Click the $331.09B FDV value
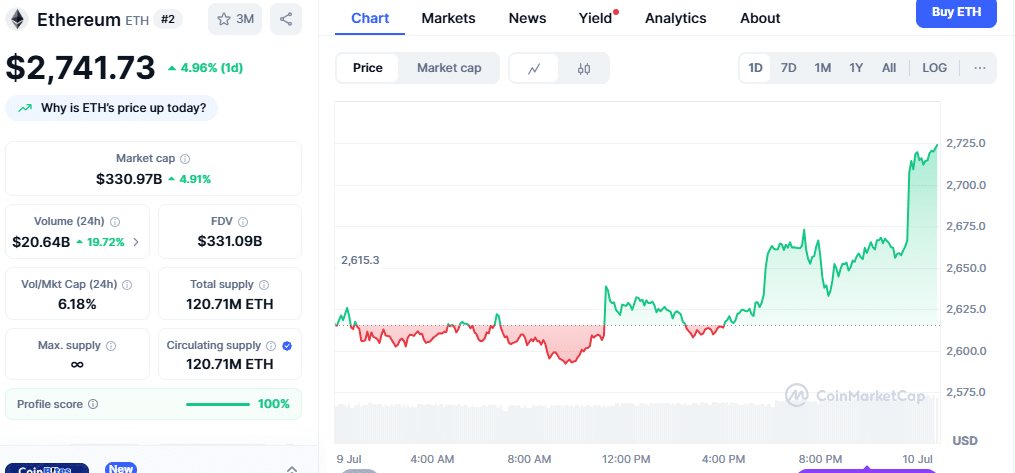 (x=230, y=241)
